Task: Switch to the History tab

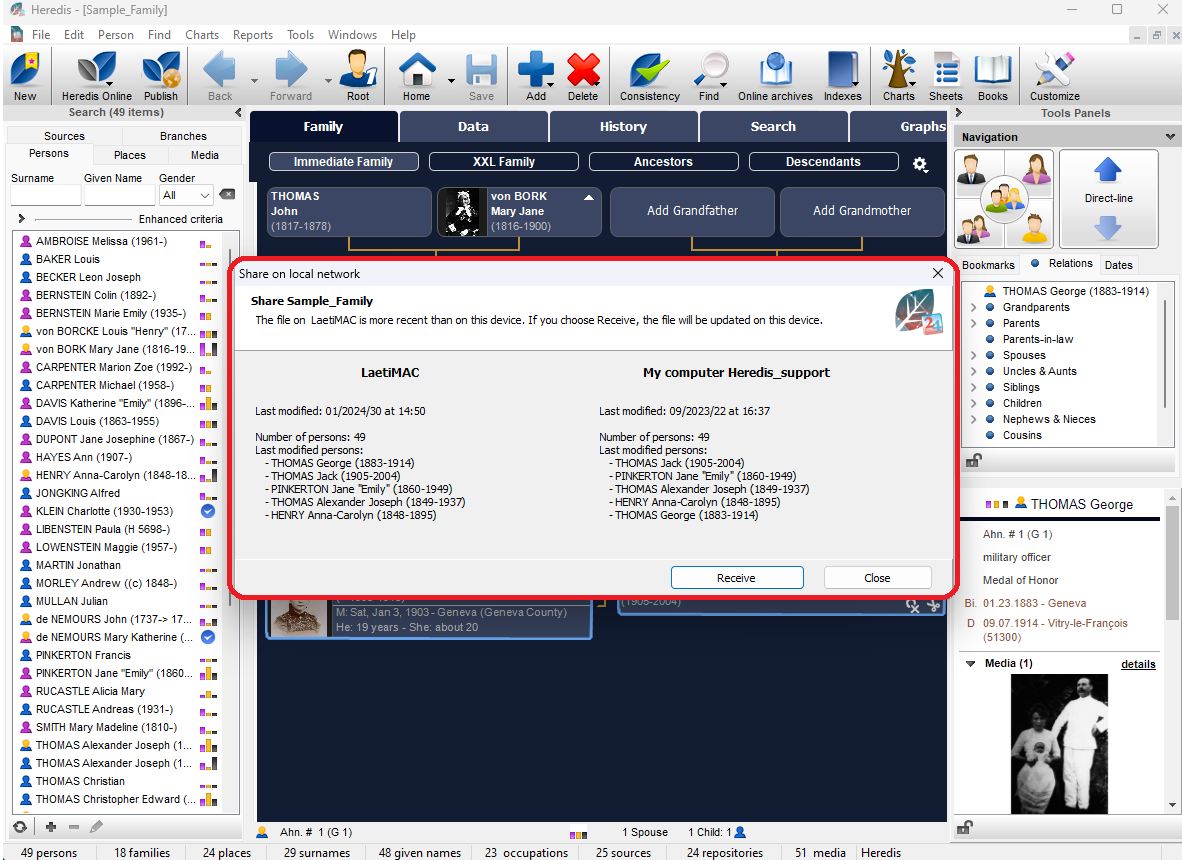Action: point(623,127)
